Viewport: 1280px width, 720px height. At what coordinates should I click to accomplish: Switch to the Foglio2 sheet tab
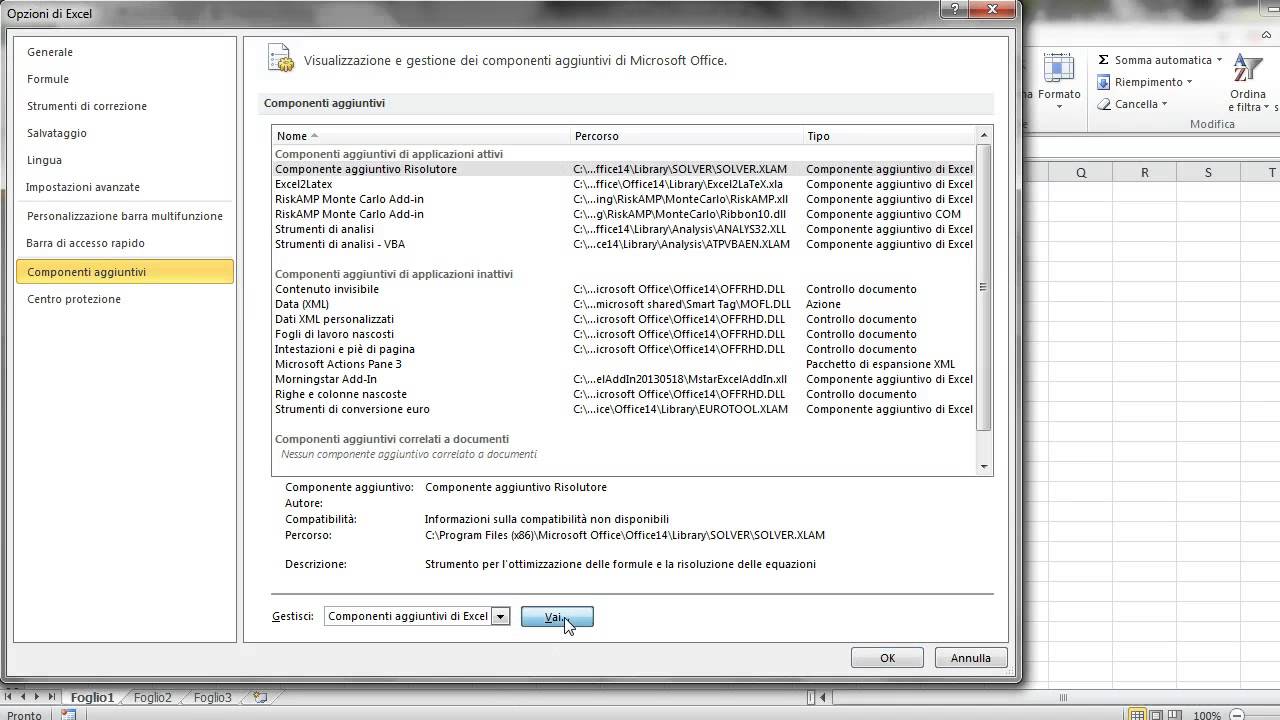[x=153, y=698]
